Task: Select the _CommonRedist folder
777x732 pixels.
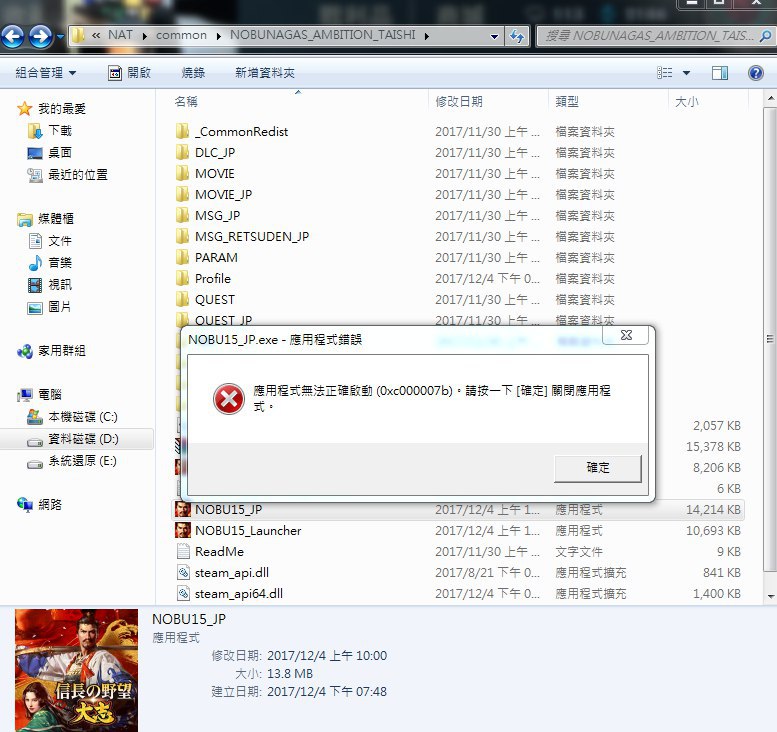Action: pos(241,132)
